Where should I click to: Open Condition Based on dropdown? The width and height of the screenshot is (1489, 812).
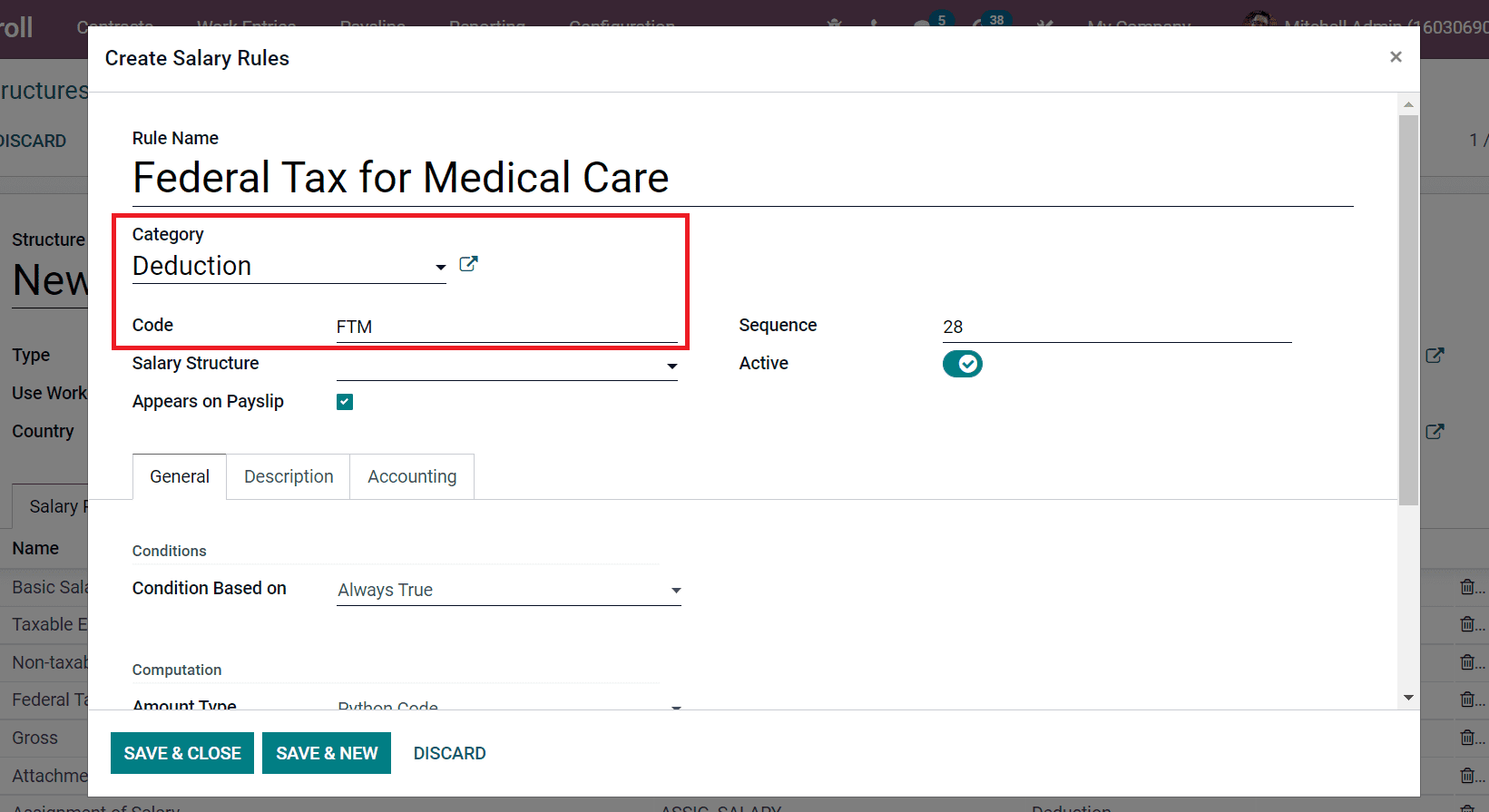pyautogui.click(x=508, y=590)
